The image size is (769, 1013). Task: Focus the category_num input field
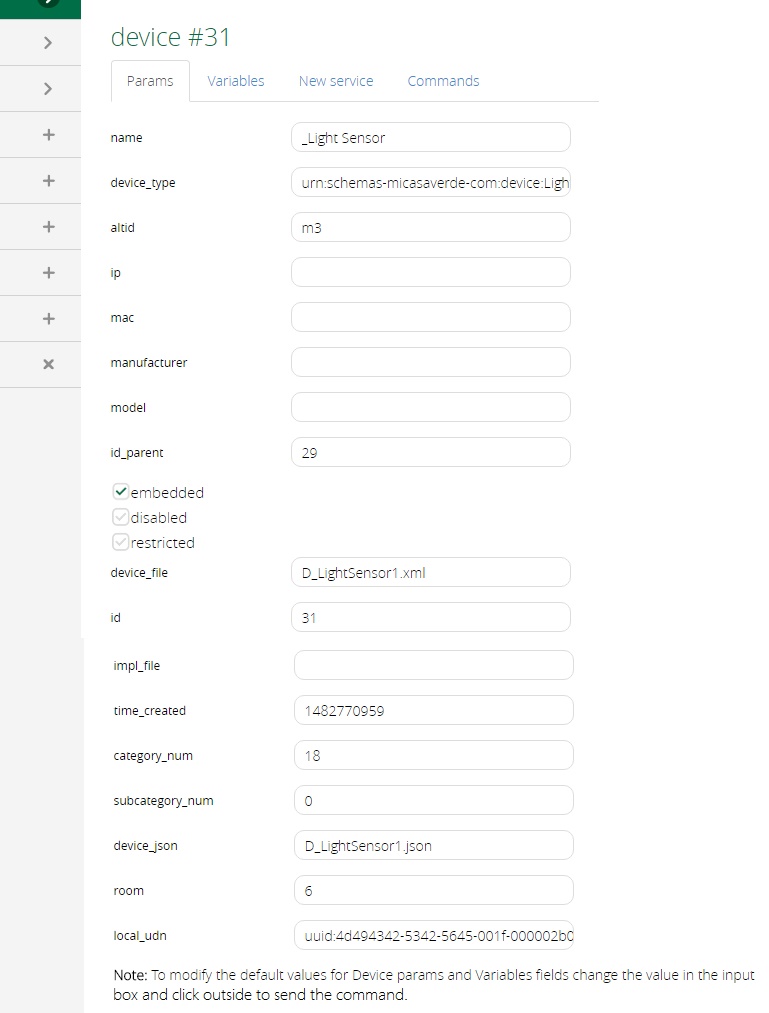(x=433, y=756)
